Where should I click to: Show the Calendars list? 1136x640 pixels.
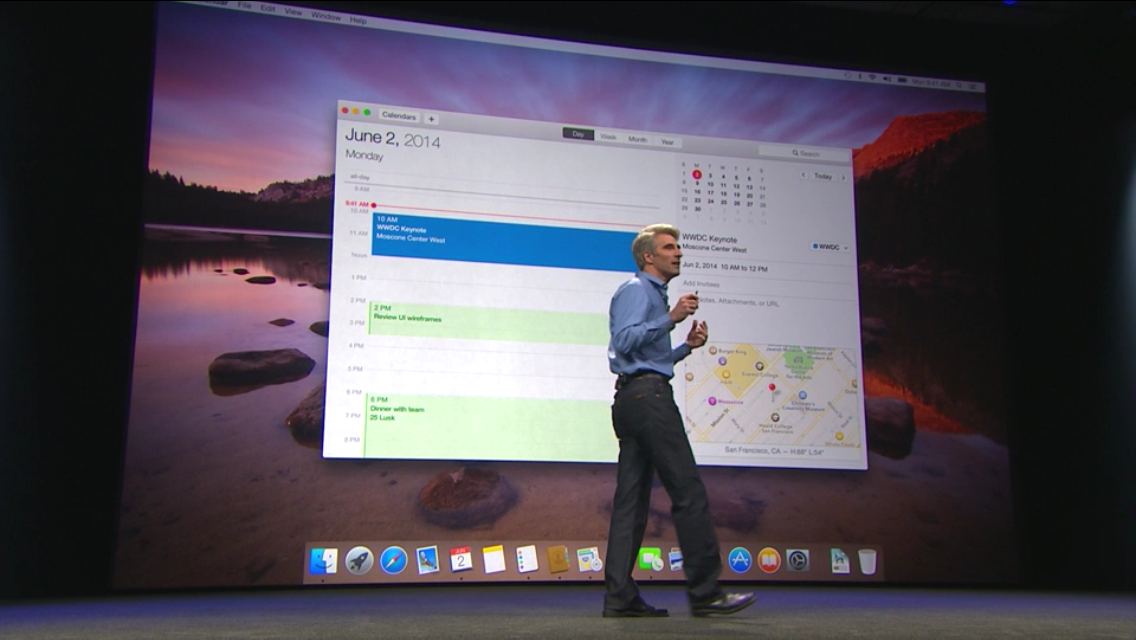(x=398, y=116)
